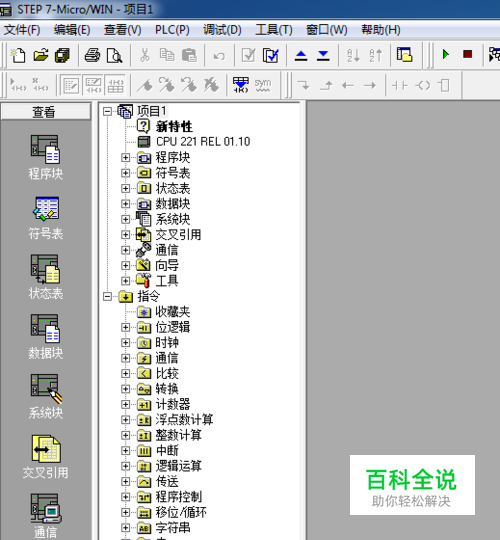Collapse the 指令 instruction tree
Screen dimensions: 500x540
(x=108, y=297)
